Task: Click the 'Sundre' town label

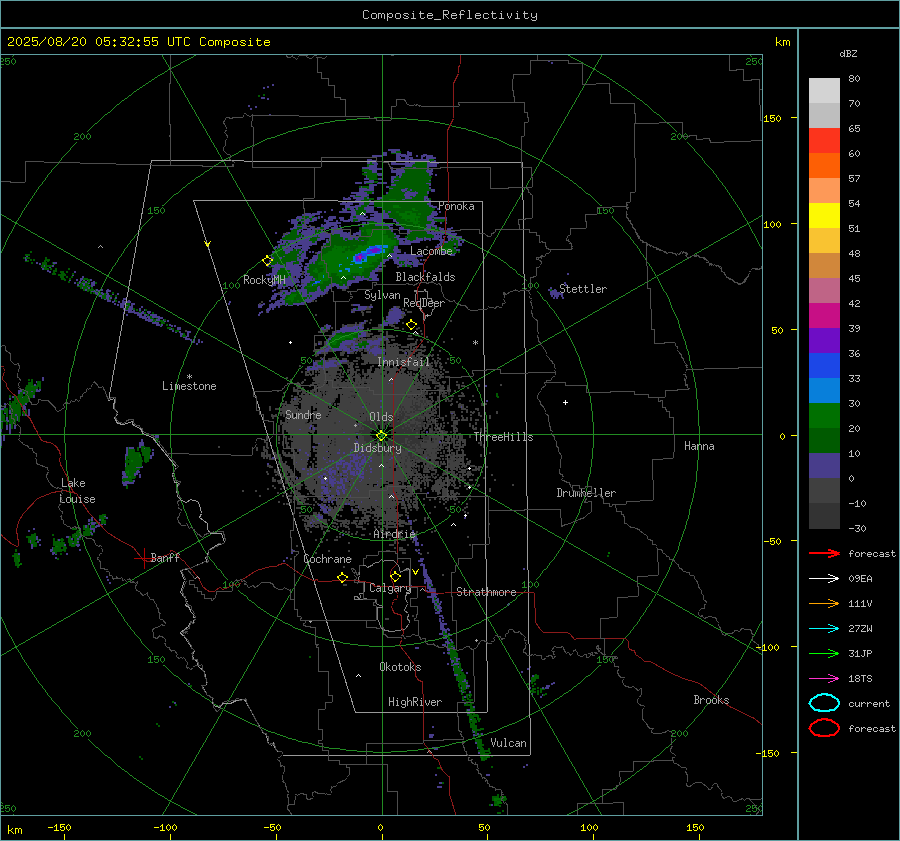Action: point(303,414)
